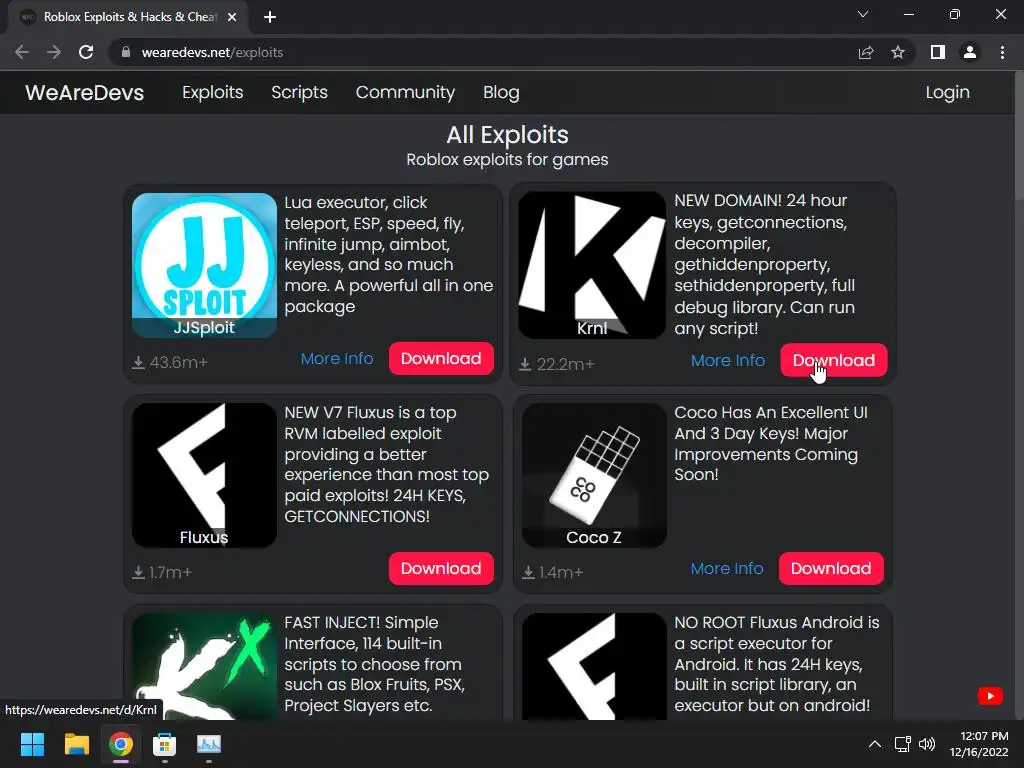This screenshot has width=1024, height=768.
Task: Show hidden system tray icons
Action: (x=875, y=744)
